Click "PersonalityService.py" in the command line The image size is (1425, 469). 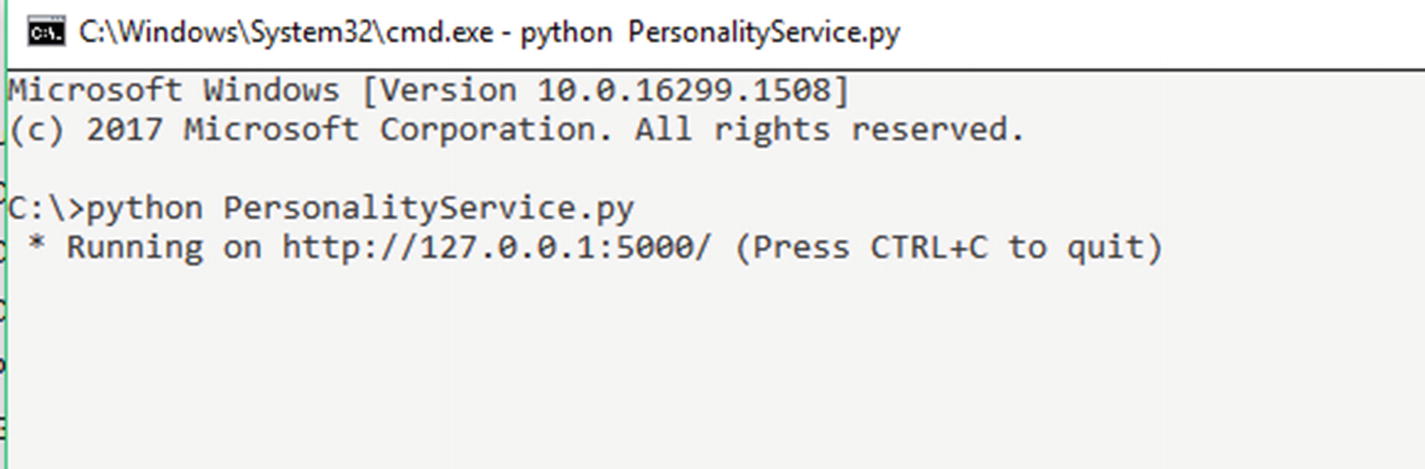point(428,209)
